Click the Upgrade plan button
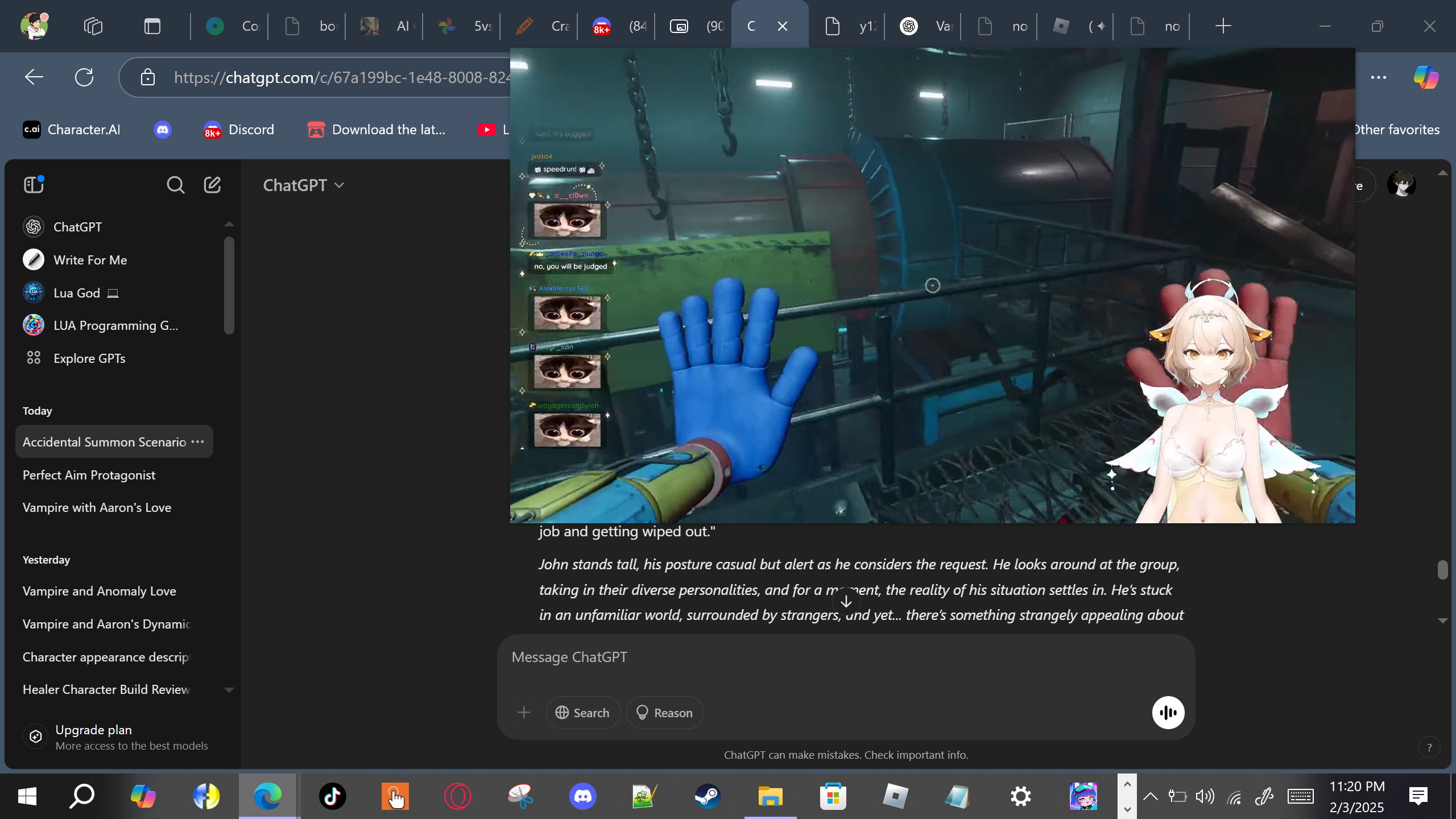1456x819 pixels. 121,737
